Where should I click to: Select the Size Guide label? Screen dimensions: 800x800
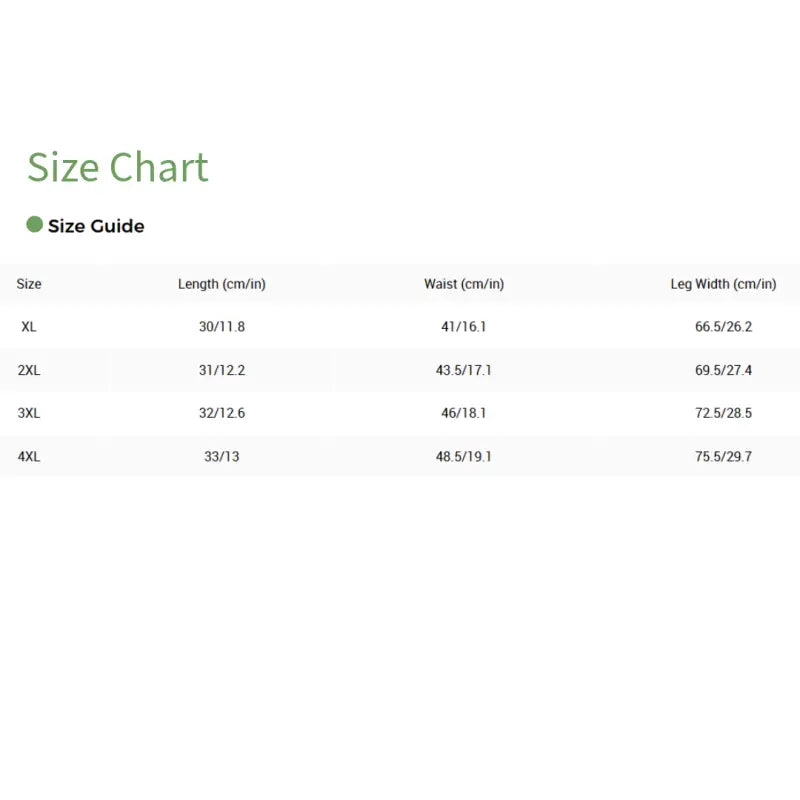pos(96,226)
